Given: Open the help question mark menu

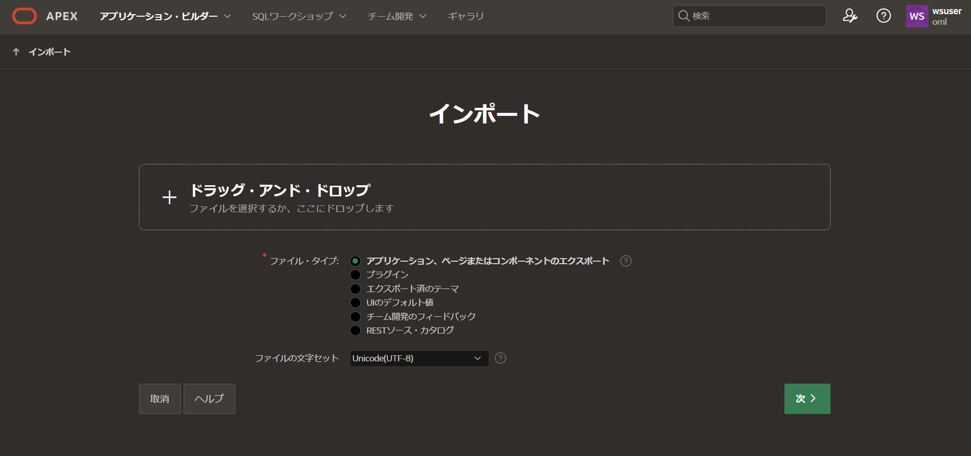Looking at the screenshot, I should coord(883,16).
